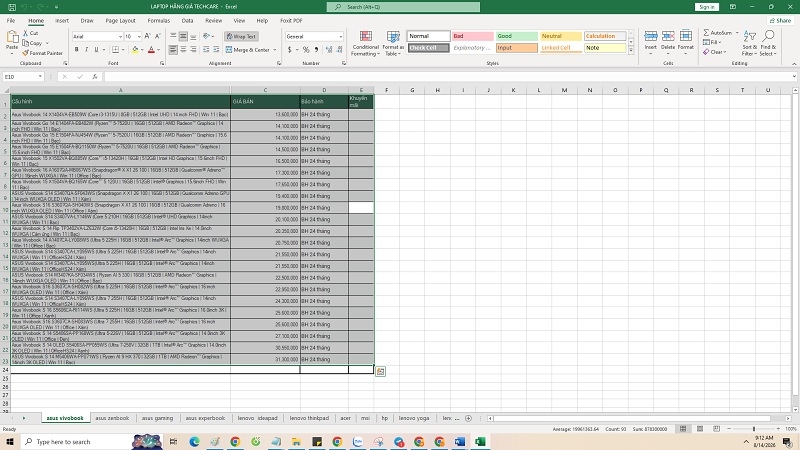Apply Comma Style icon
The image size is (800, 450).
point(316,49)
